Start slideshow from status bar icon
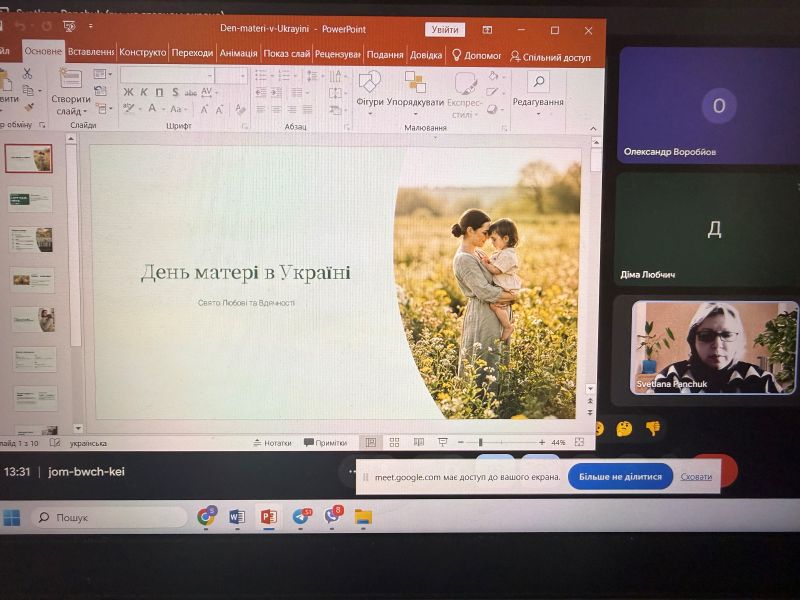 [442, 442]
